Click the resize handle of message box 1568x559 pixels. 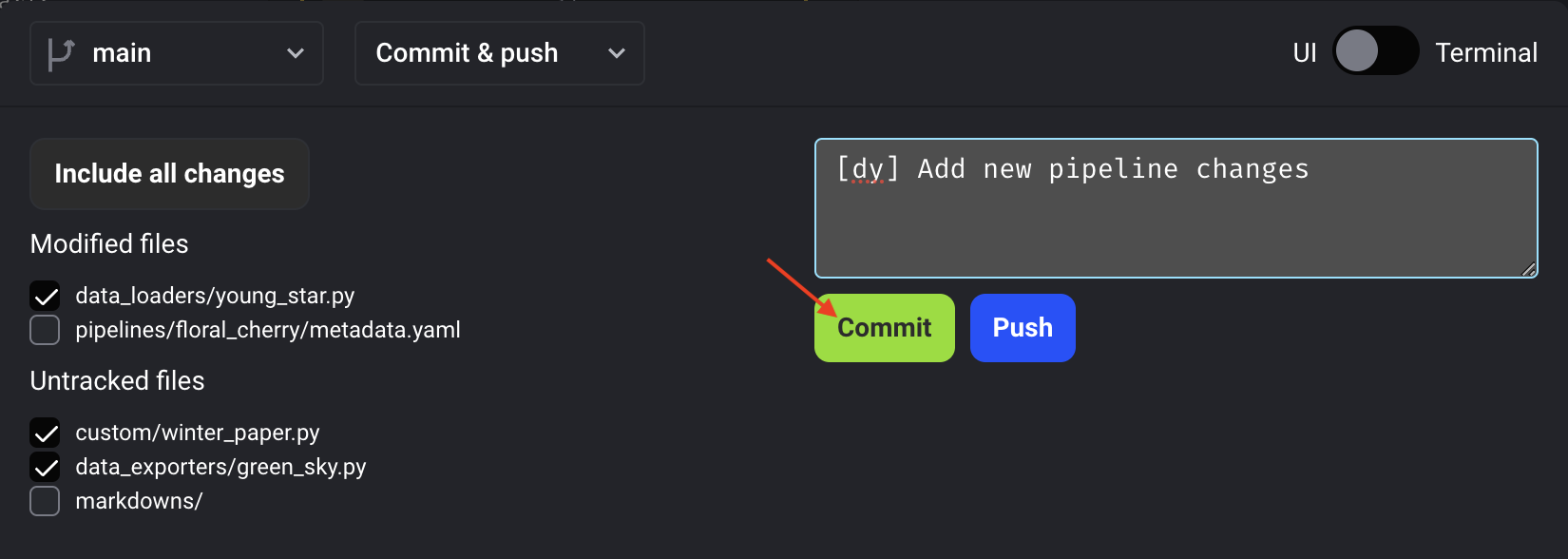pyautogui.click(x=1528, y=269)
